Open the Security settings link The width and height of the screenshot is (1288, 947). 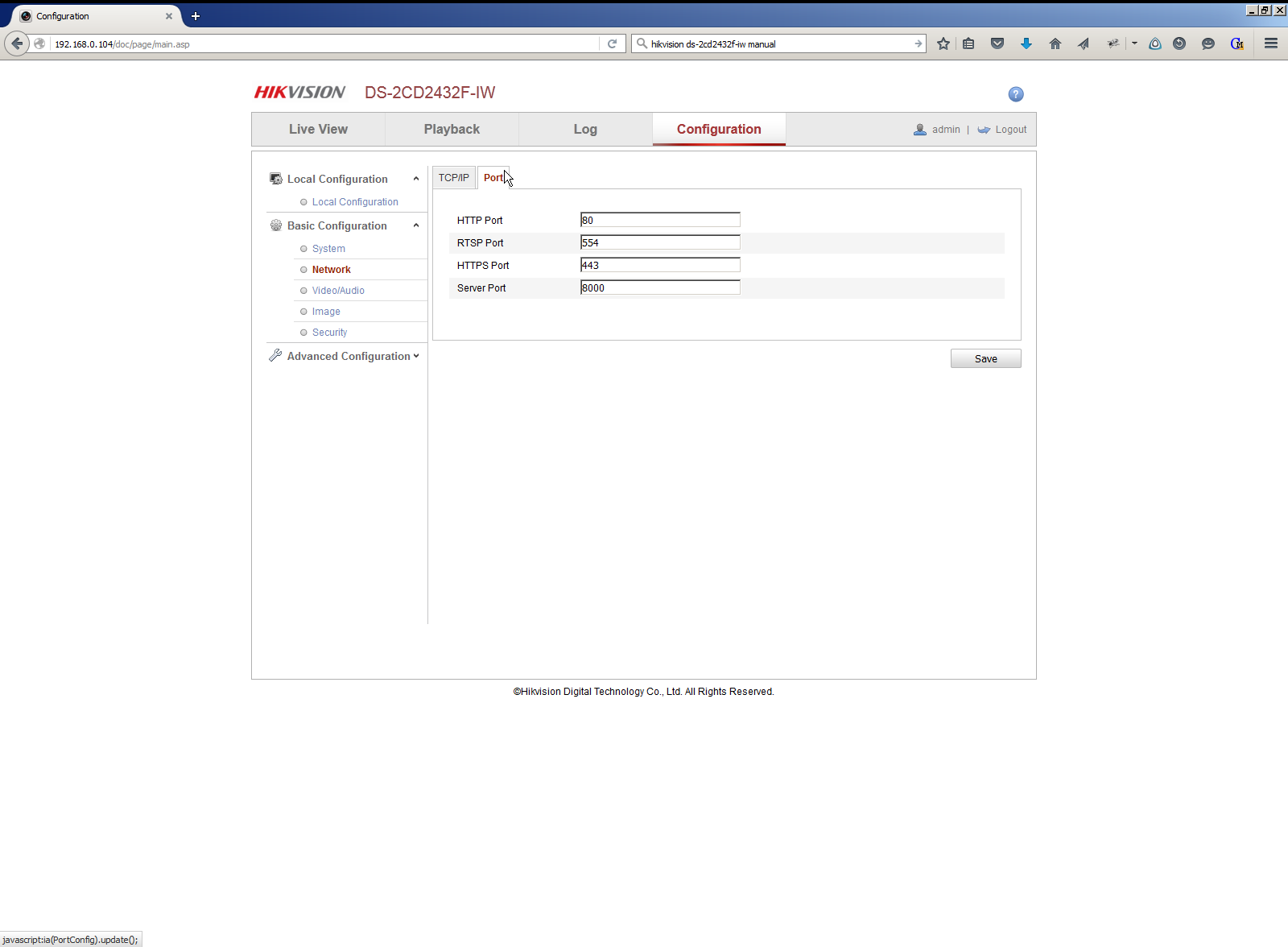[330, 333]
